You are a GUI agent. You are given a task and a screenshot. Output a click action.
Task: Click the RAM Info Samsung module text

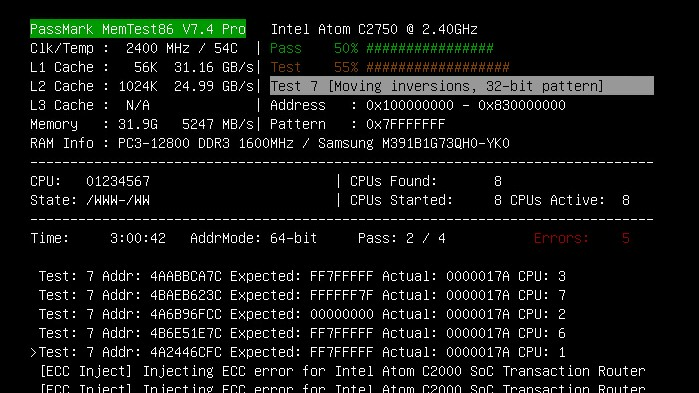point(414,143)
